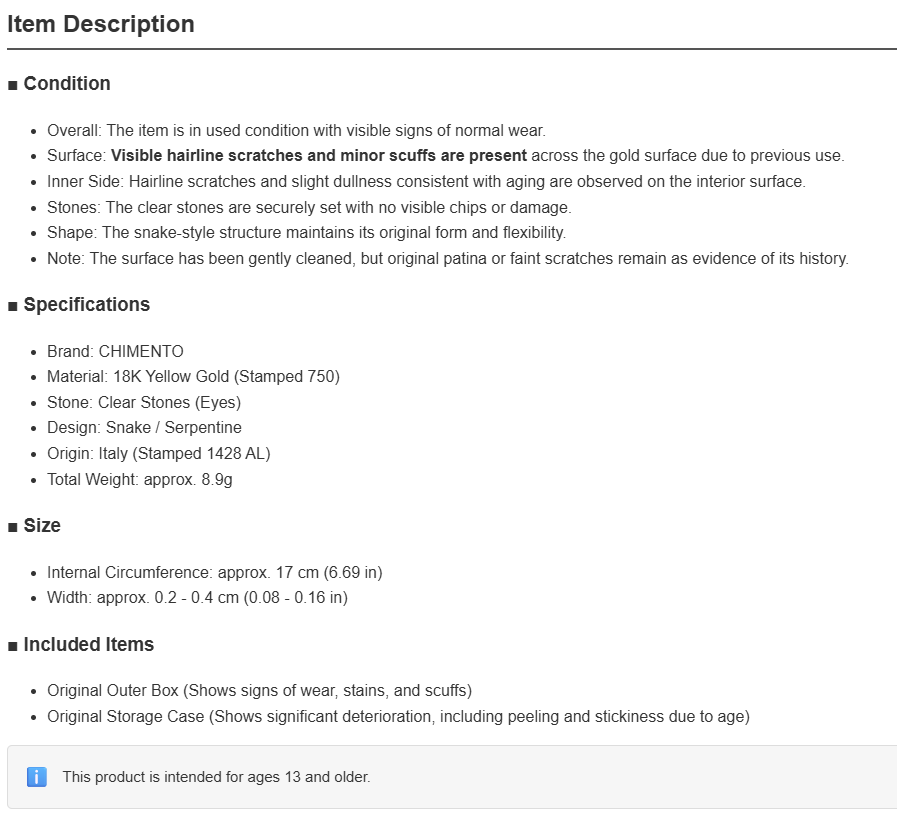Click the Internal Circumference measurement line
This screenshot has width=897, height=820.
click(x=215, y=572)
